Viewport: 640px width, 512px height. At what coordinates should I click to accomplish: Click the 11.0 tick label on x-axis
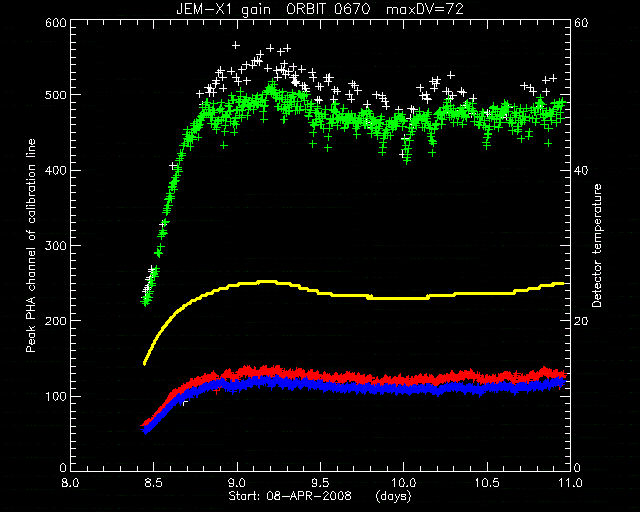[570, 483]
